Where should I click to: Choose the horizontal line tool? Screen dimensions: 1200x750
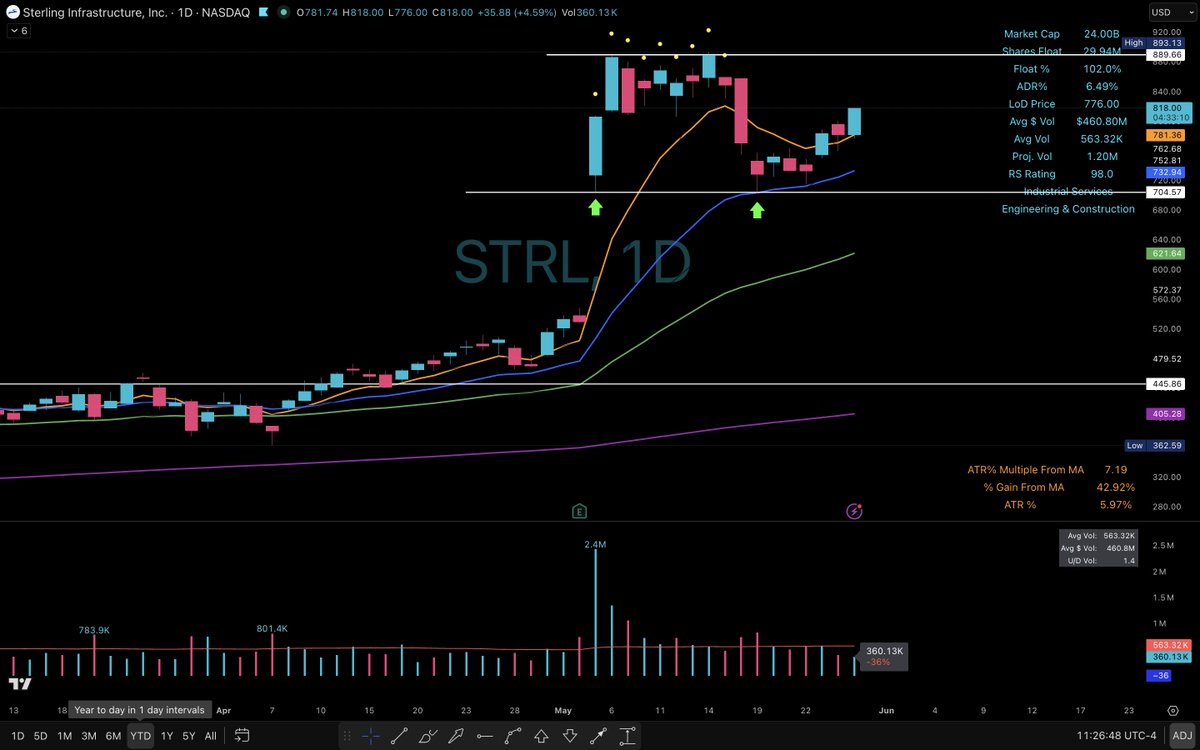tap(485, 736)
